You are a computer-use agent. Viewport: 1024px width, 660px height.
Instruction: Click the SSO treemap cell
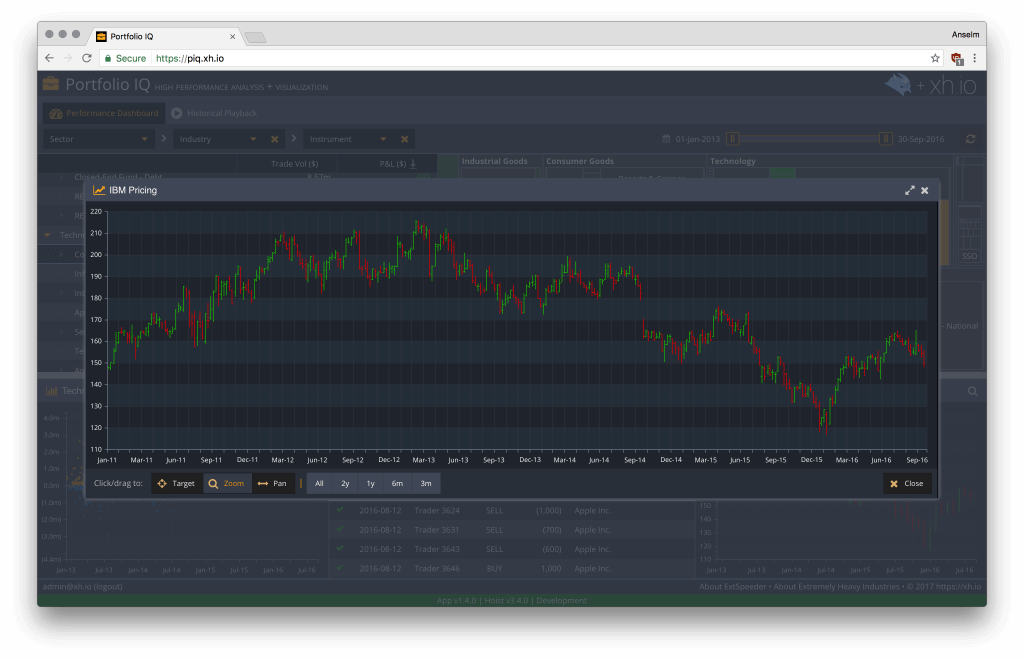coord(970,256)
